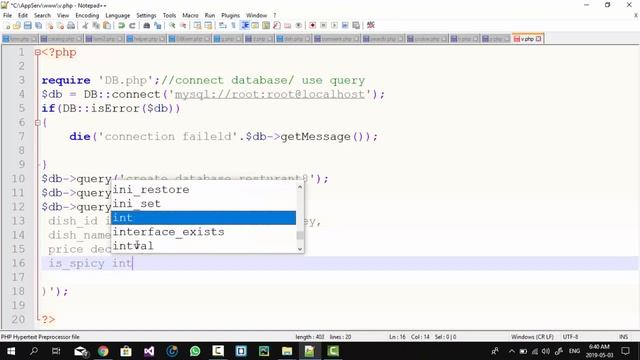The width and height of the screenshot is (640, 360).
Task: Open the Function List panel icon
Action: point(277,25)
